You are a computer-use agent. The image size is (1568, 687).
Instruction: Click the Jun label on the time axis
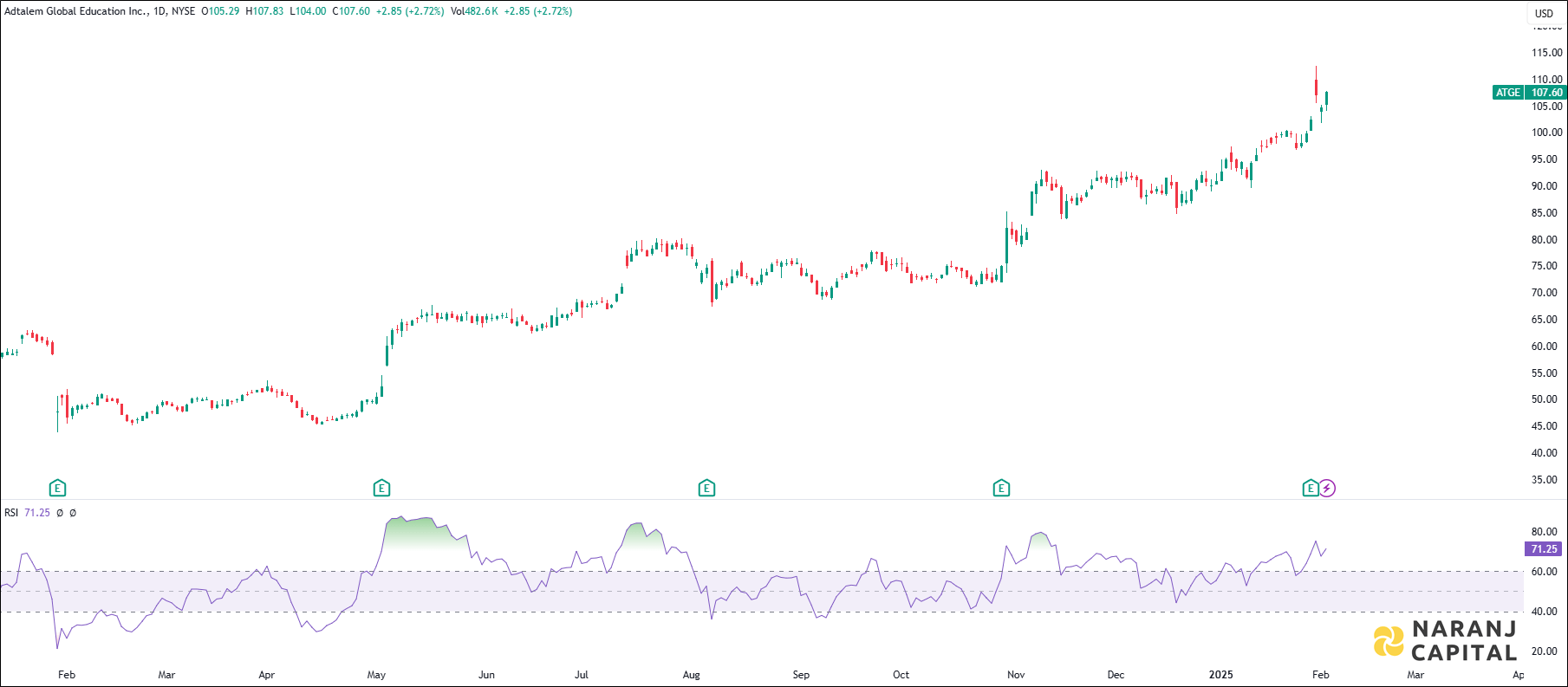click(x=487, y=675)
